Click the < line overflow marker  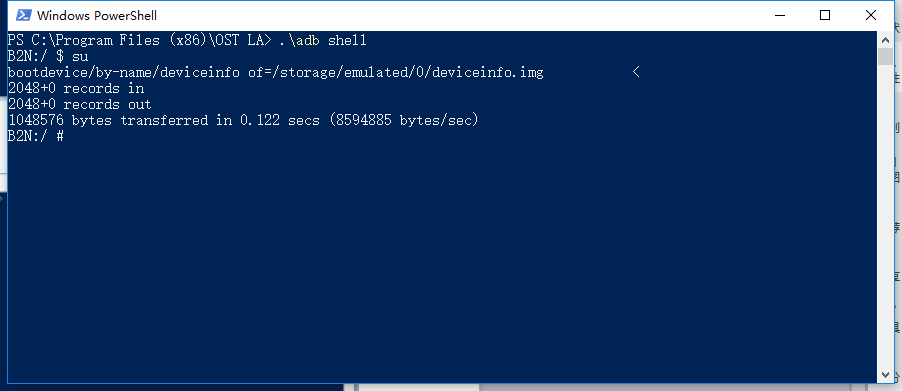pyautogui.click(x=636, y=72)
